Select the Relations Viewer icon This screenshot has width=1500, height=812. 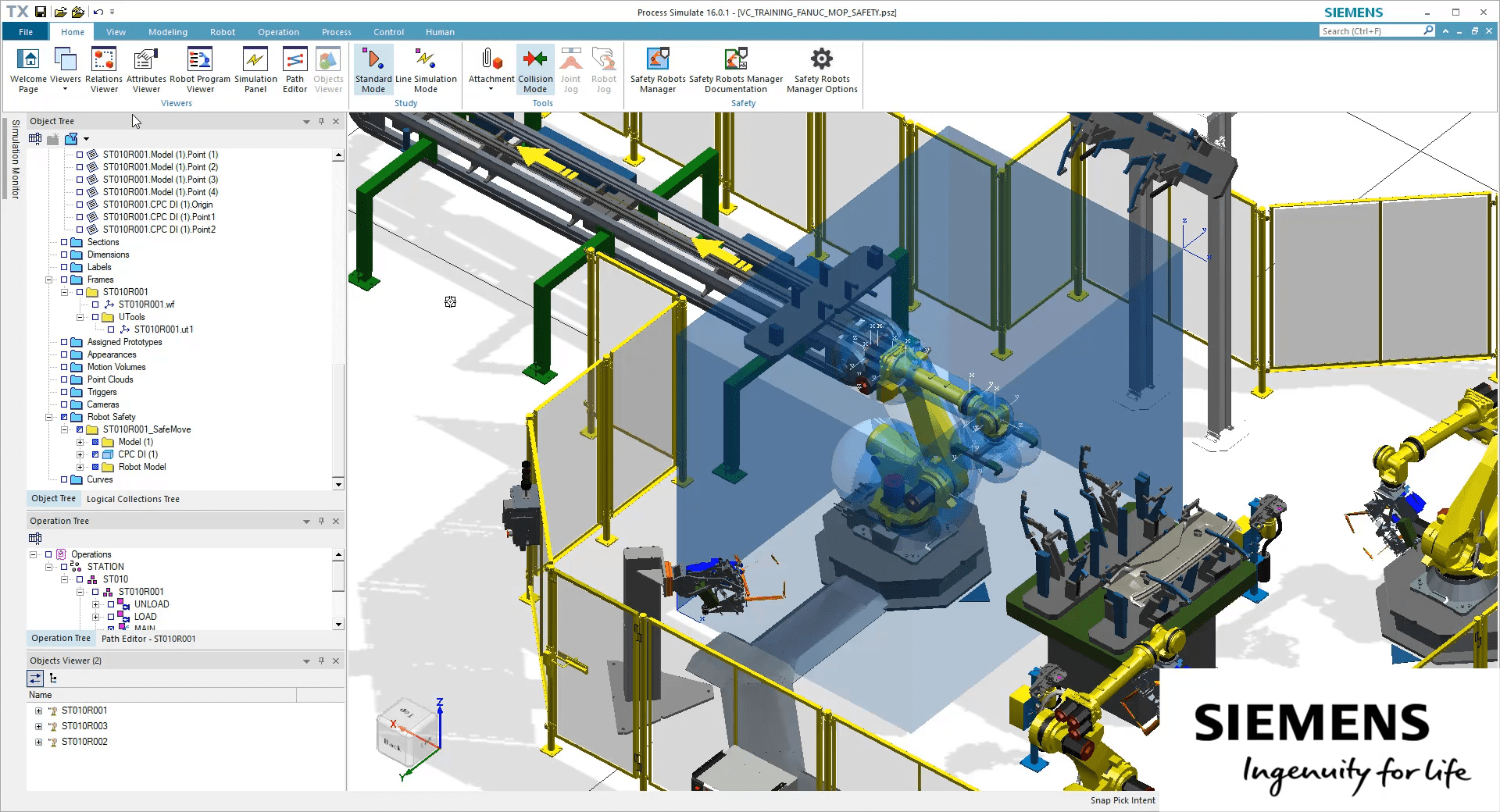103,69
